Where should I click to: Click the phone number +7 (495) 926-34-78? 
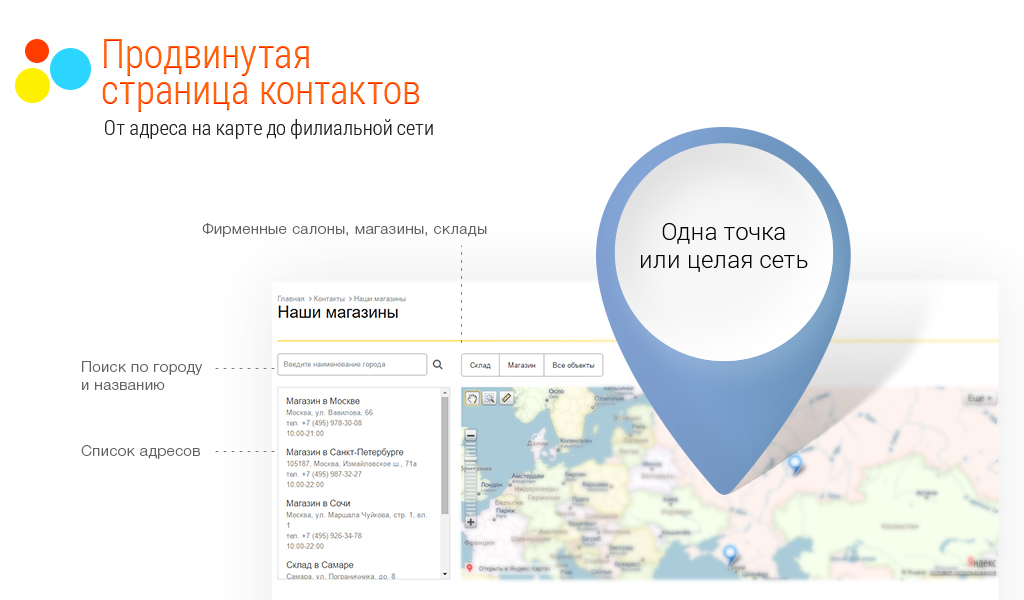click(331, 535)
